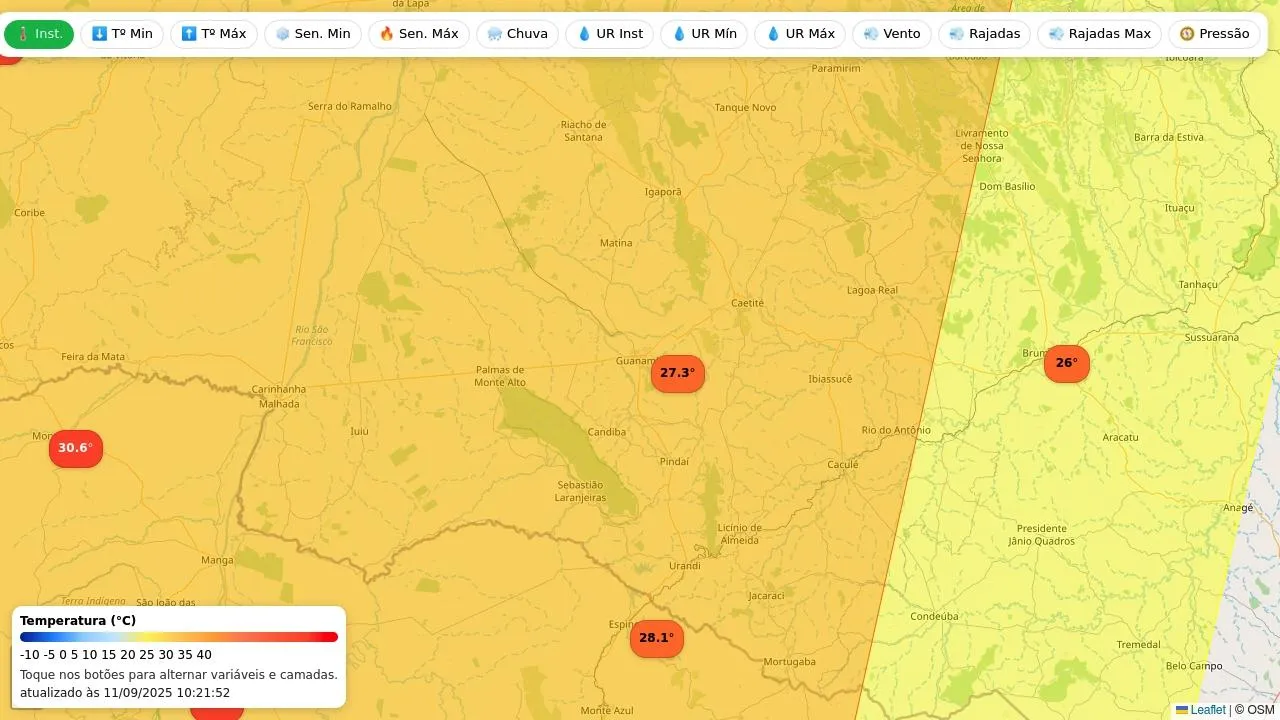Click the Pressão gauge icon
The width and height of the screenshot is (1280, 720).
click(x=1187, y=34)
